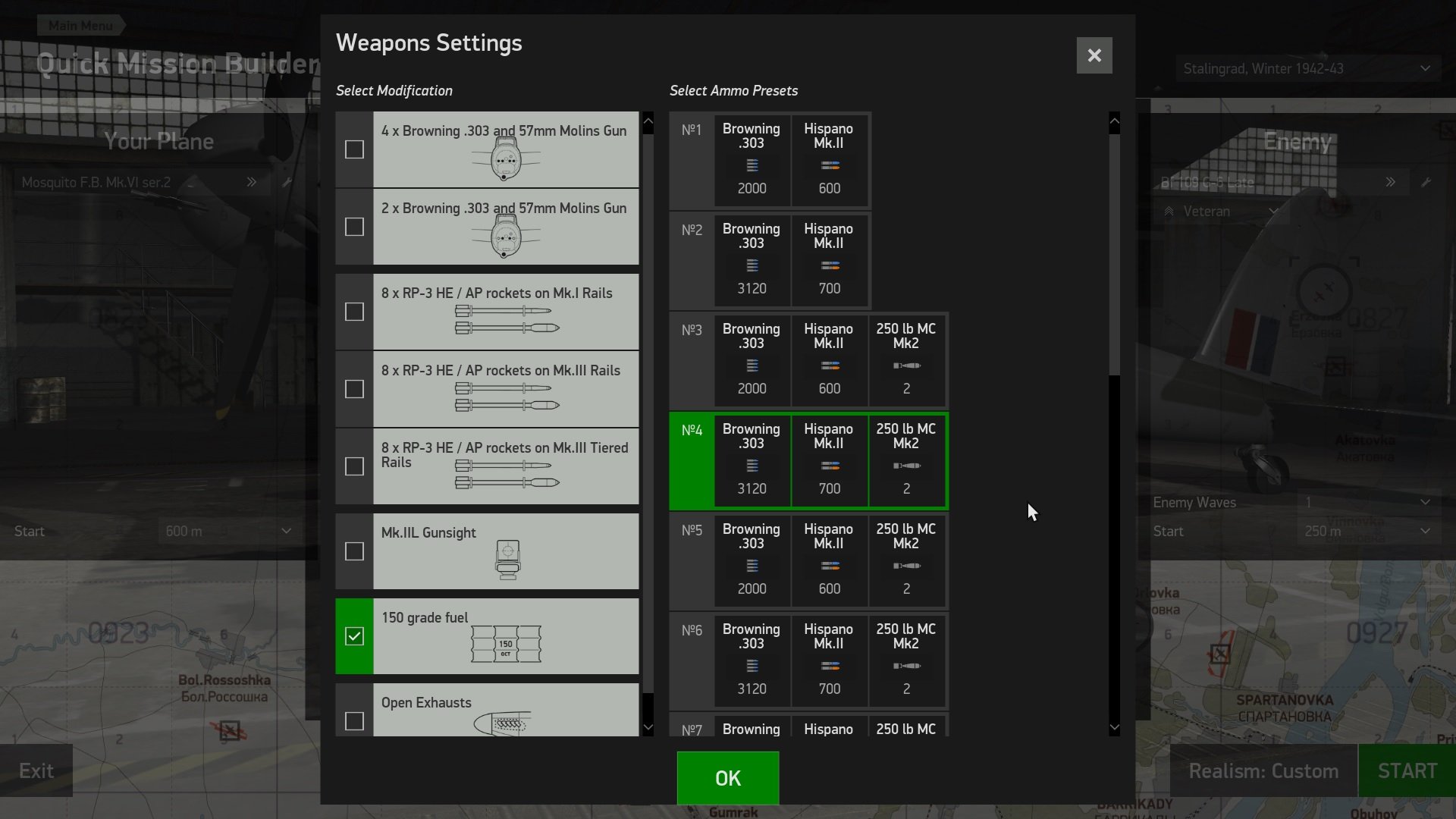Click START button in mission builder
The image size is (1456, 819).
pyautogui.click(x=1407, y=770)
